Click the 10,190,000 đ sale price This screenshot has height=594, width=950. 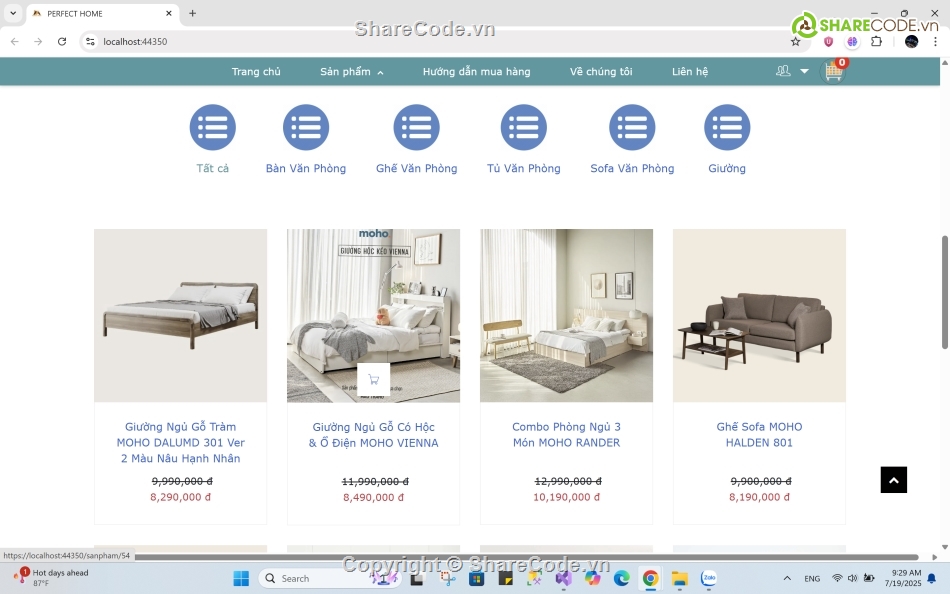click(566, 497)
